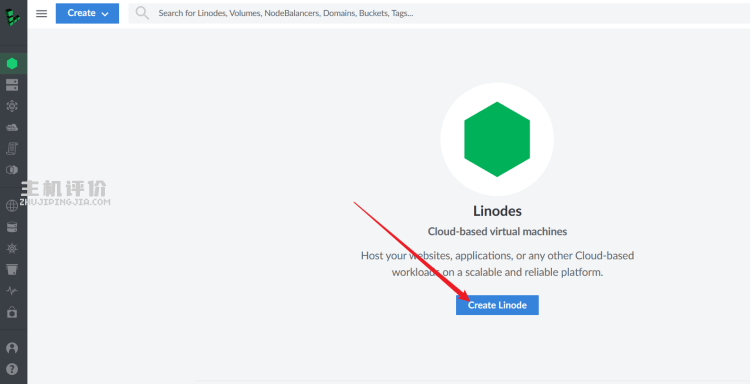Open Longview pulse icon in sidebar
This screenshot has width=750, height=384.
click(x=12, y=290)
